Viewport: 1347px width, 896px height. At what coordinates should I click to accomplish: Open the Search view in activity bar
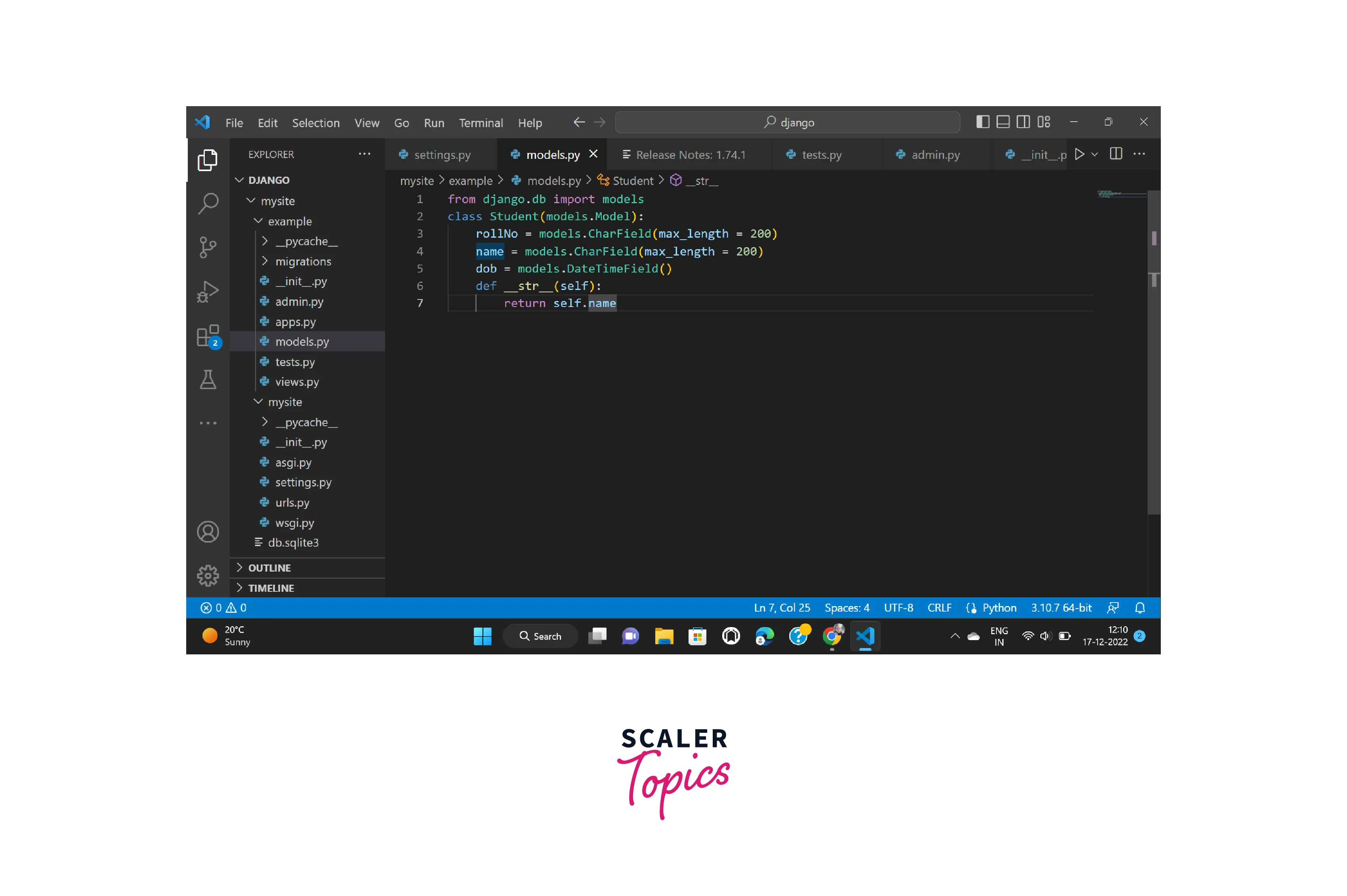(x=208, y=204)
